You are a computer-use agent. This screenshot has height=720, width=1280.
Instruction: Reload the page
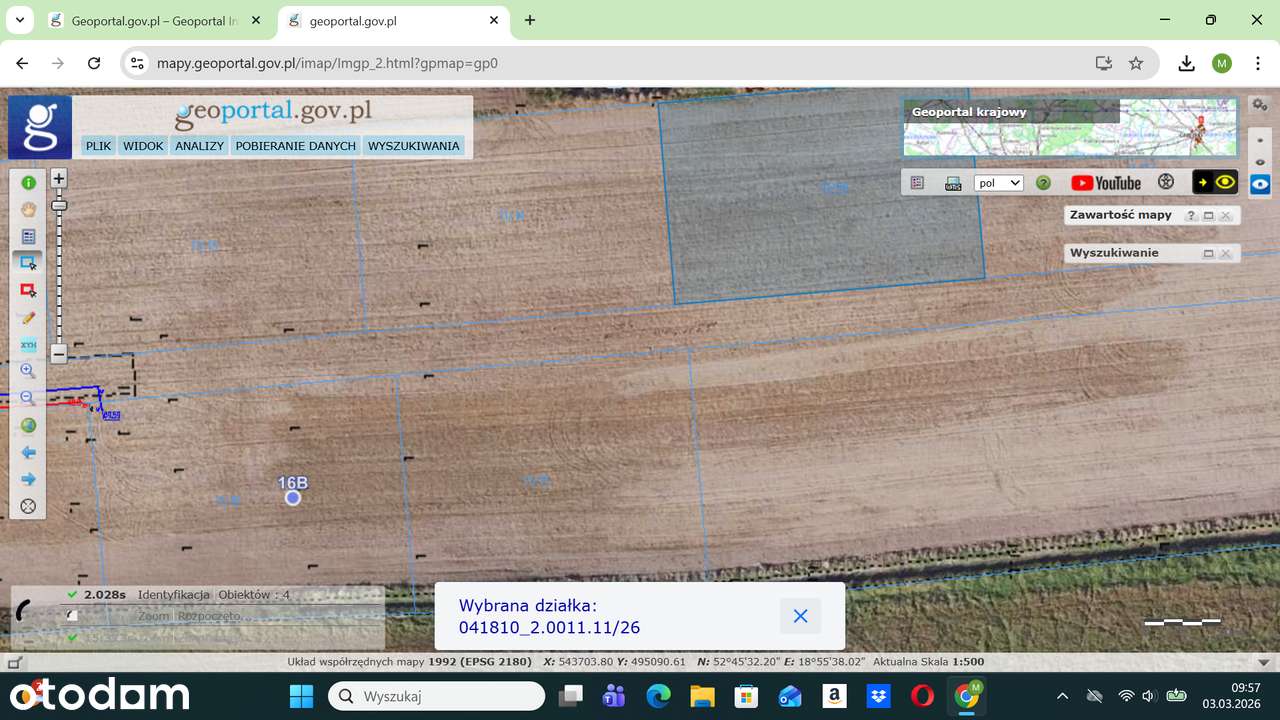tap(94, 63)
